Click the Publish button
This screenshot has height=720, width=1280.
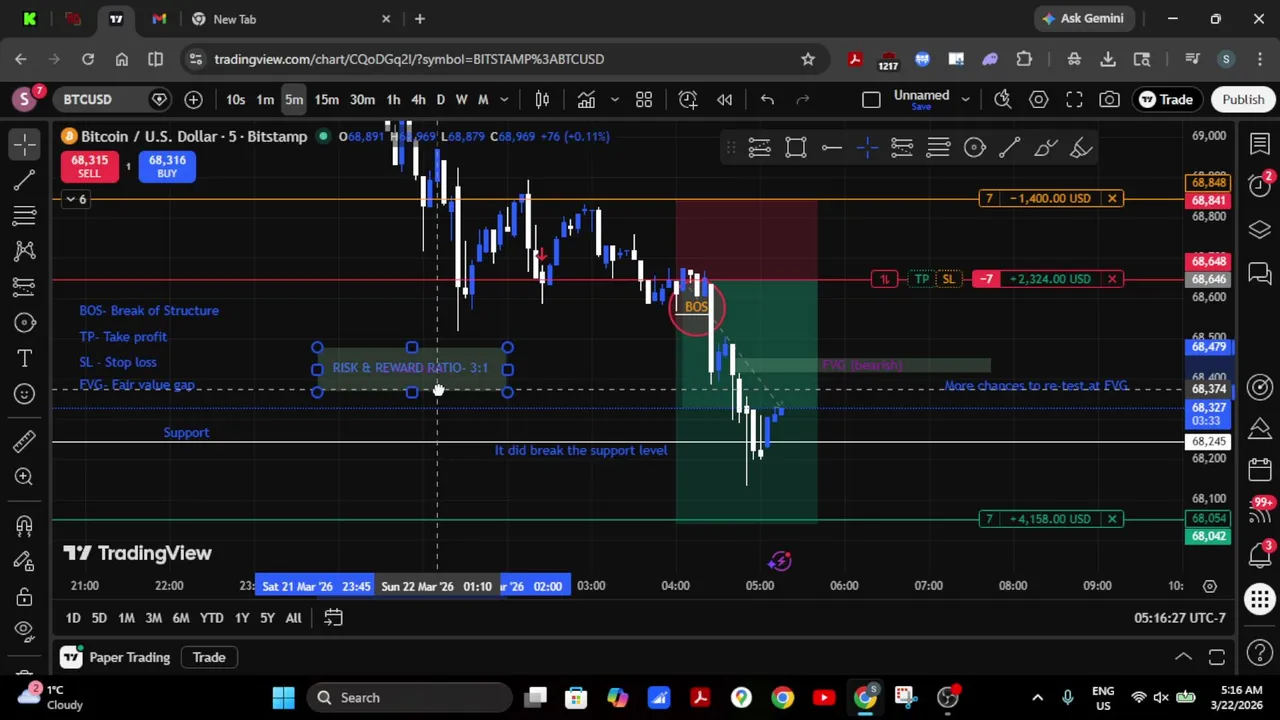[x=1243, y=99]
